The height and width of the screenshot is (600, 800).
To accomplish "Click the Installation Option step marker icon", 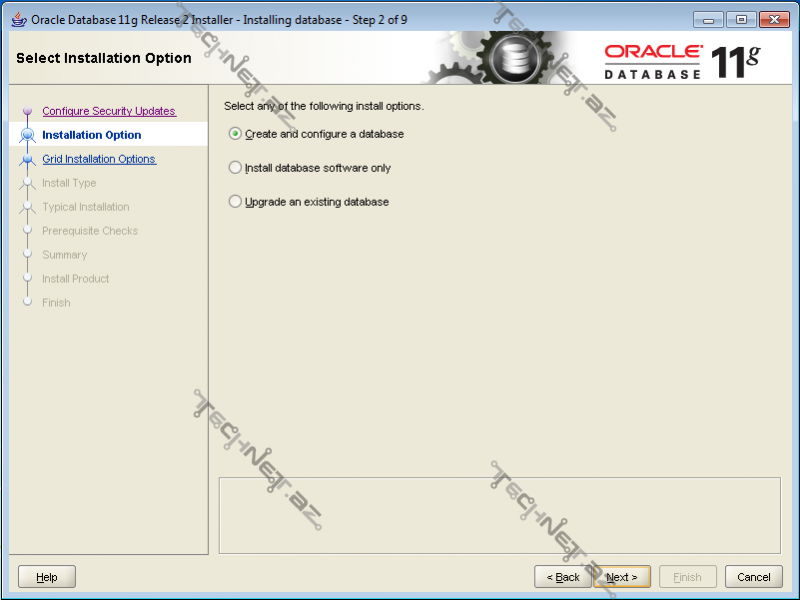I will pyautogui.click(x=28, y=135).
